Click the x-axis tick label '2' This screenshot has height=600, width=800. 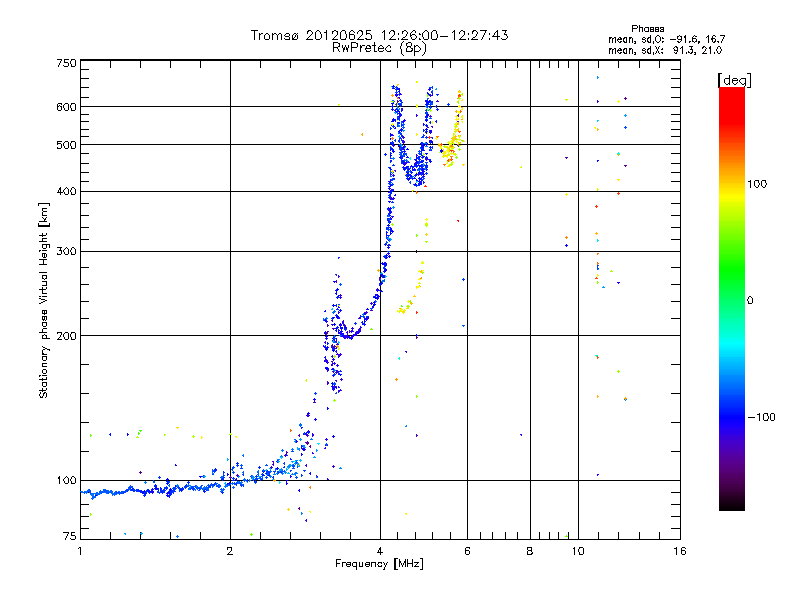click(x=230, y=551)
